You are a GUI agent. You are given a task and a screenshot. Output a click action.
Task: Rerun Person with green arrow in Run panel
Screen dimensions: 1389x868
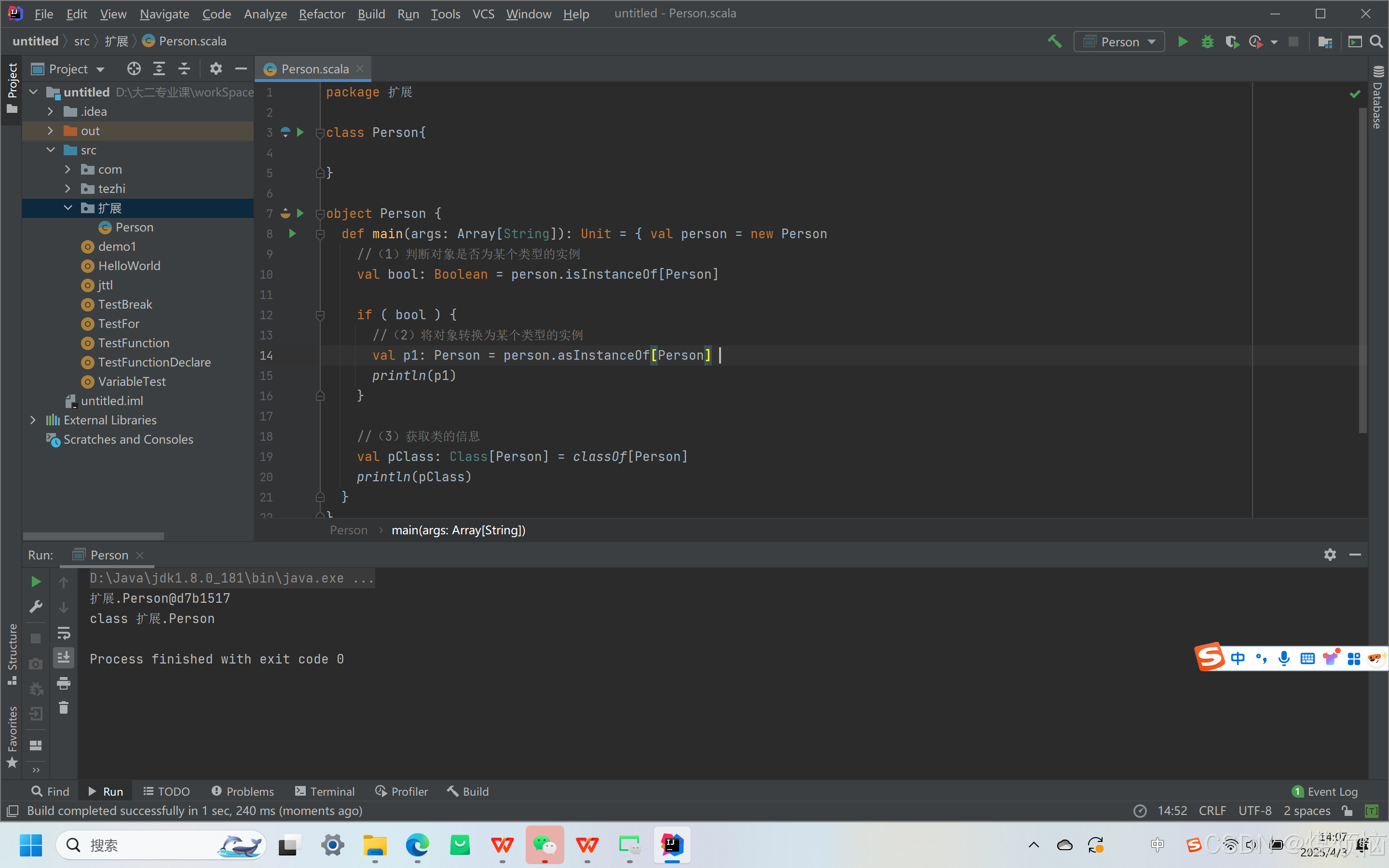point(36,582)
